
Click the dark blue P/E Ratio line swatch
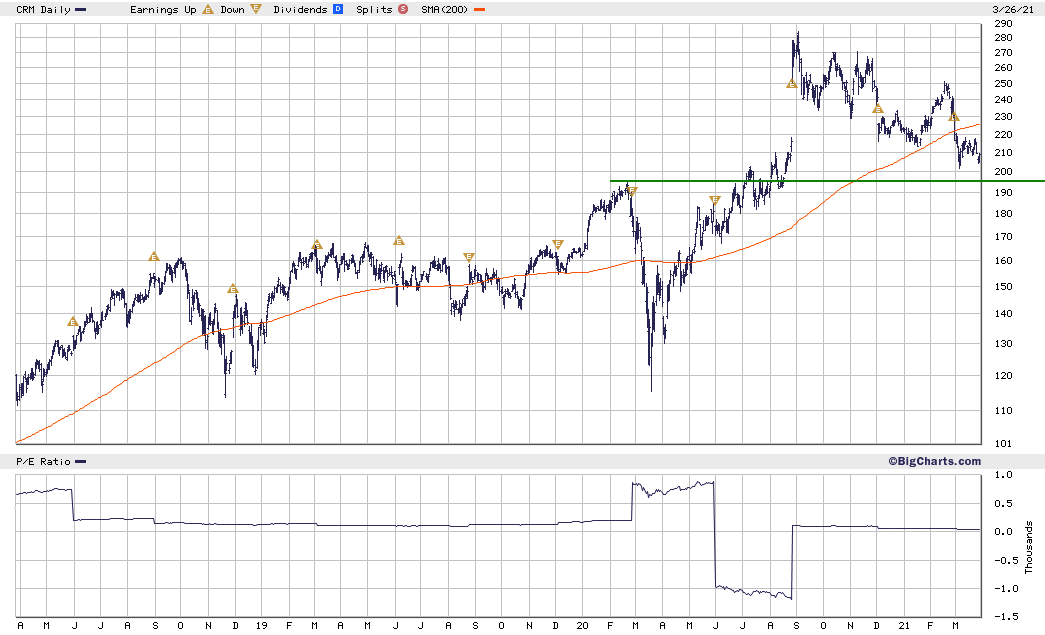point(81,462)
